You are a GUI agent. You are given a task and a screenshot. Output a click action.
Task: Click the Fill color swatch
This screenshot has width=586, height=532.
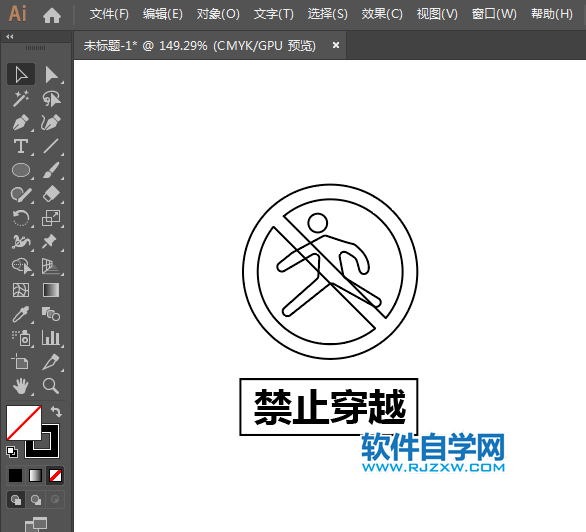24,423
